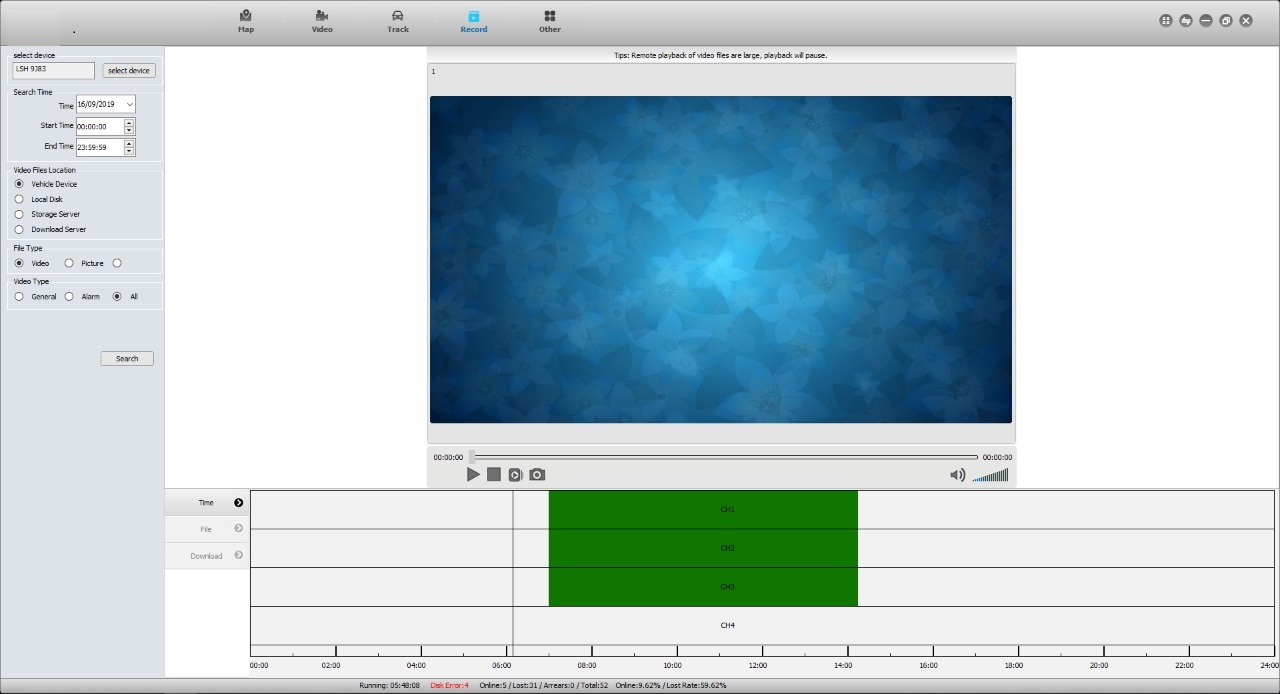Adjust the volume level slider
This screenshot has height=694, width=1280.
[x=991, y=476]
